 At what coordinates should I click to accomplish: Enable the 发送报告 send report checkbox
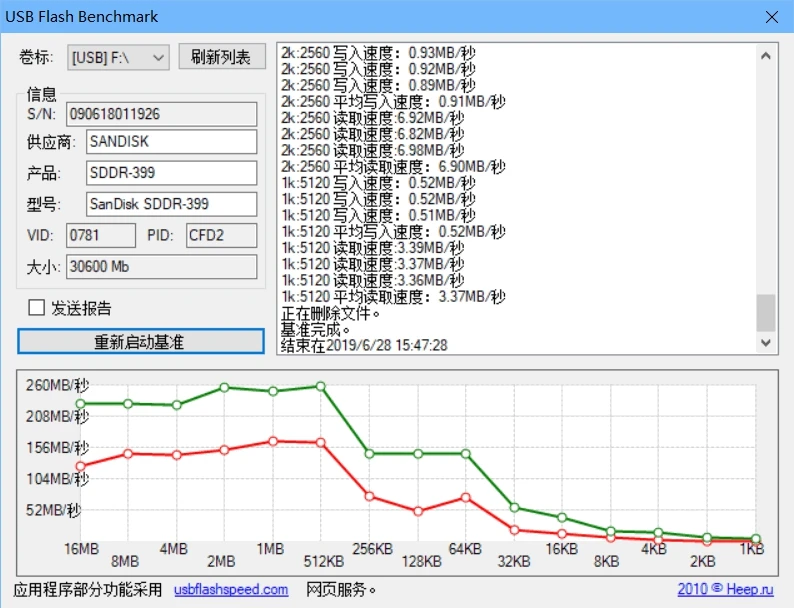(x=37, y=308)
